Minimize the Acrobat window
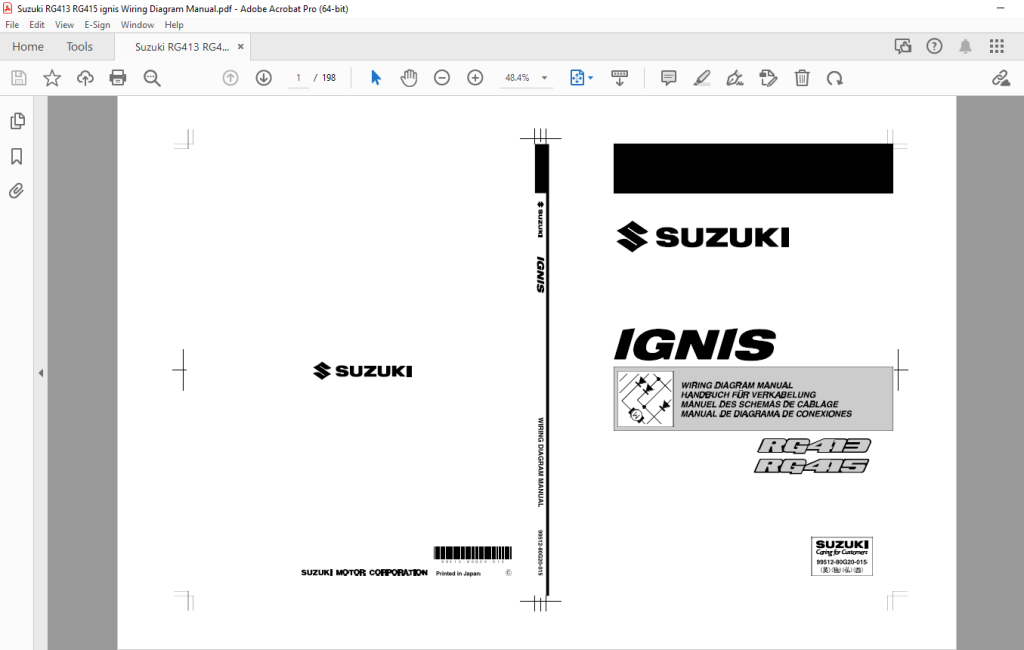 (x=1000, y=8)
